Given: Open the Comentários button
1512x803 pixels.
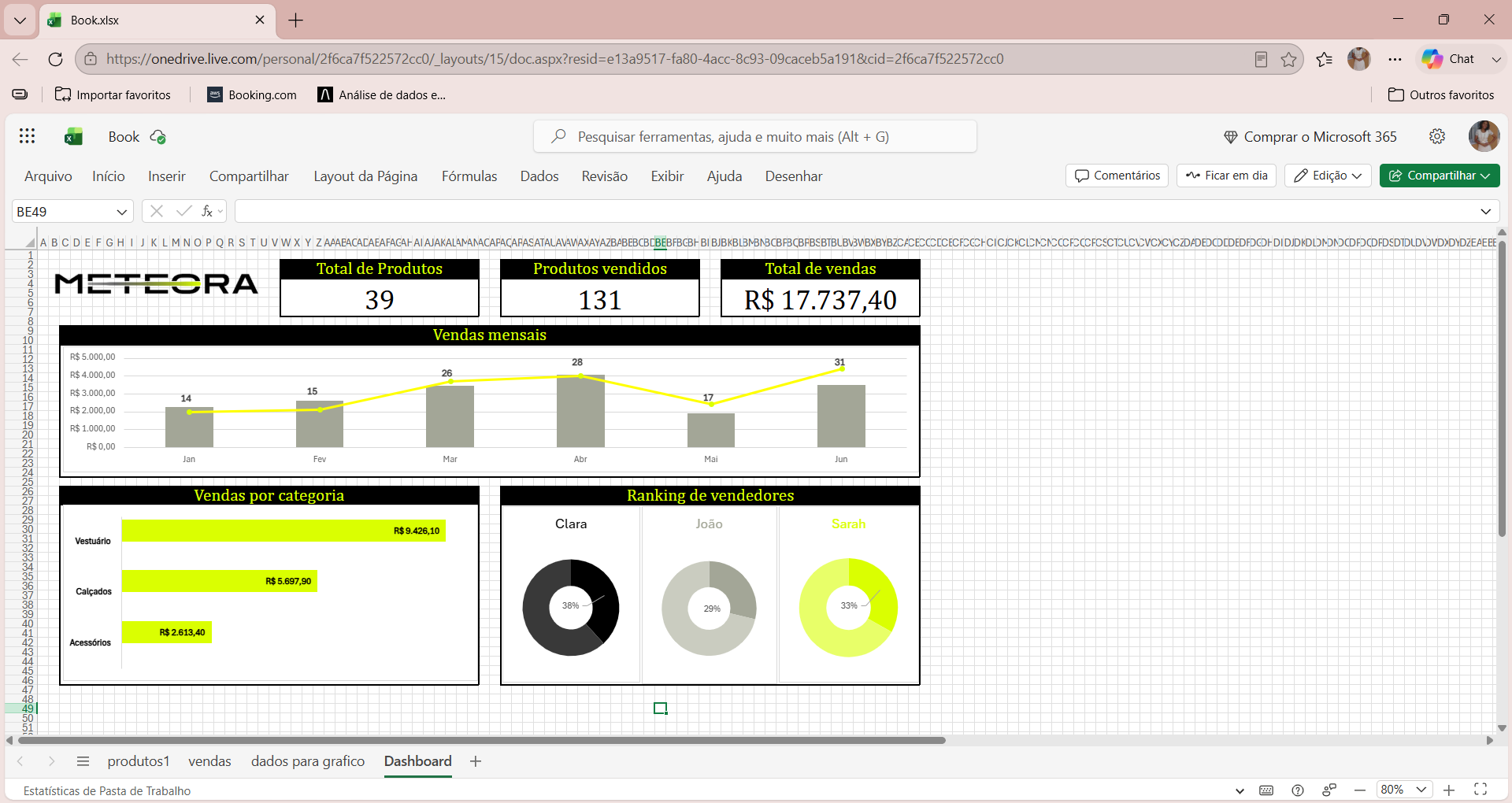Looking at the screenshot, I should [x=1117, y=176].
